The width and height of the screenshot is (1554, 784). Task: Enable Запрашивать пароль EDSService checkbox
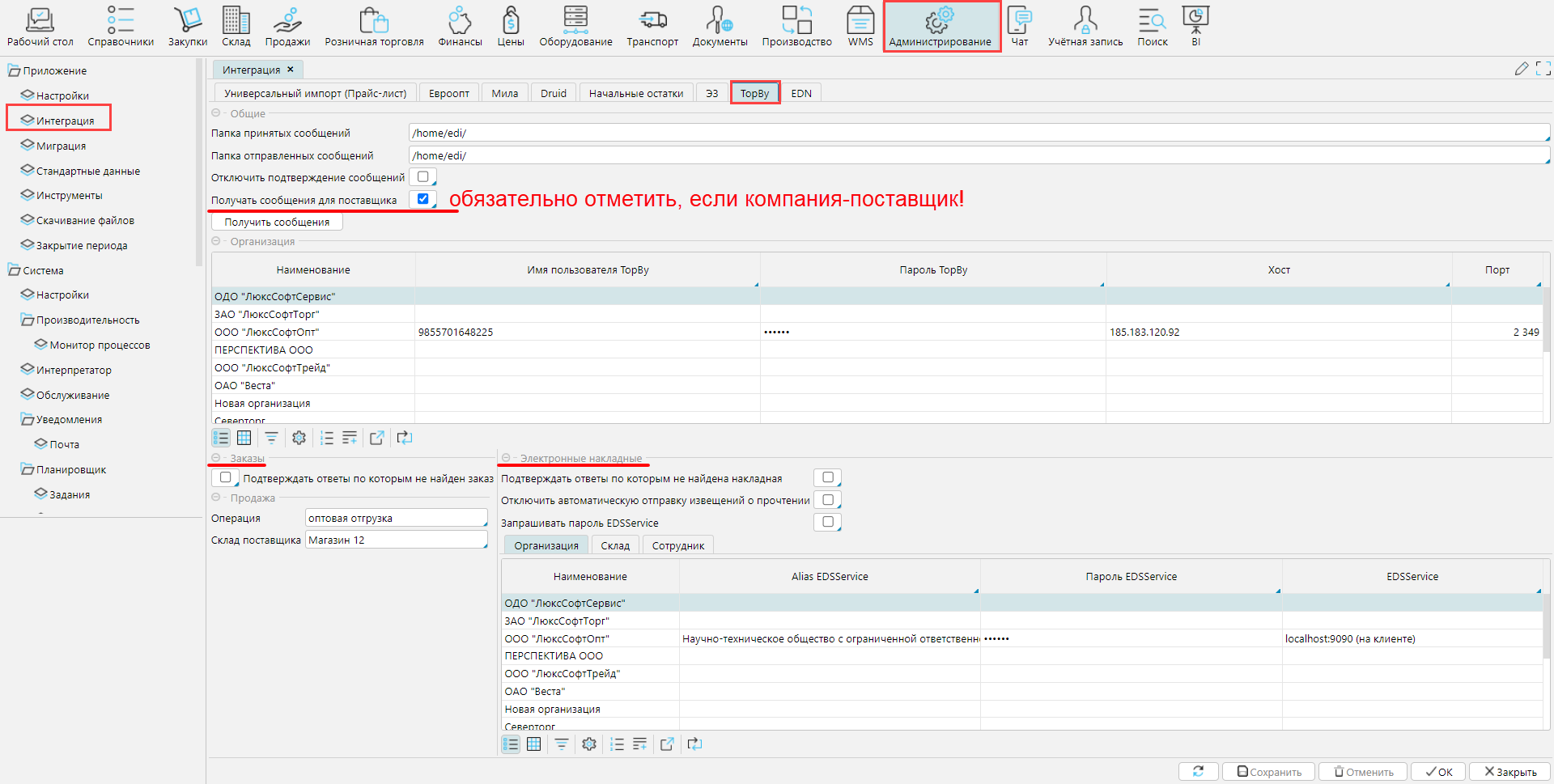(x=827, y=523)
